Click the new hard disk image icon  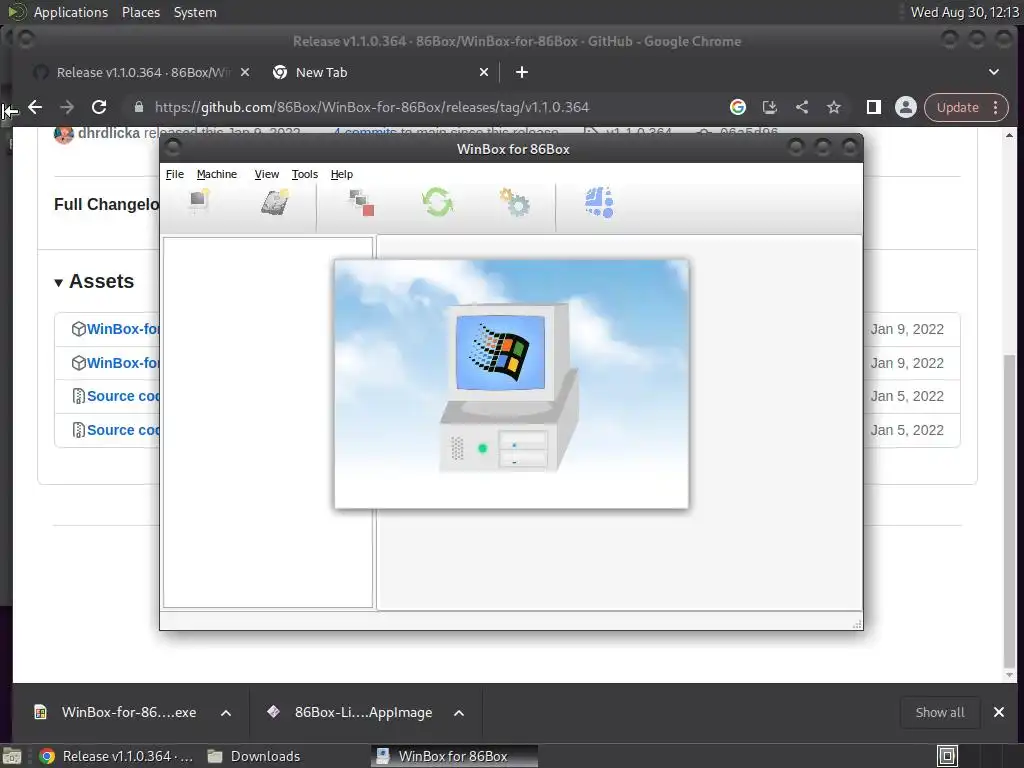click(x=275, y=202)
